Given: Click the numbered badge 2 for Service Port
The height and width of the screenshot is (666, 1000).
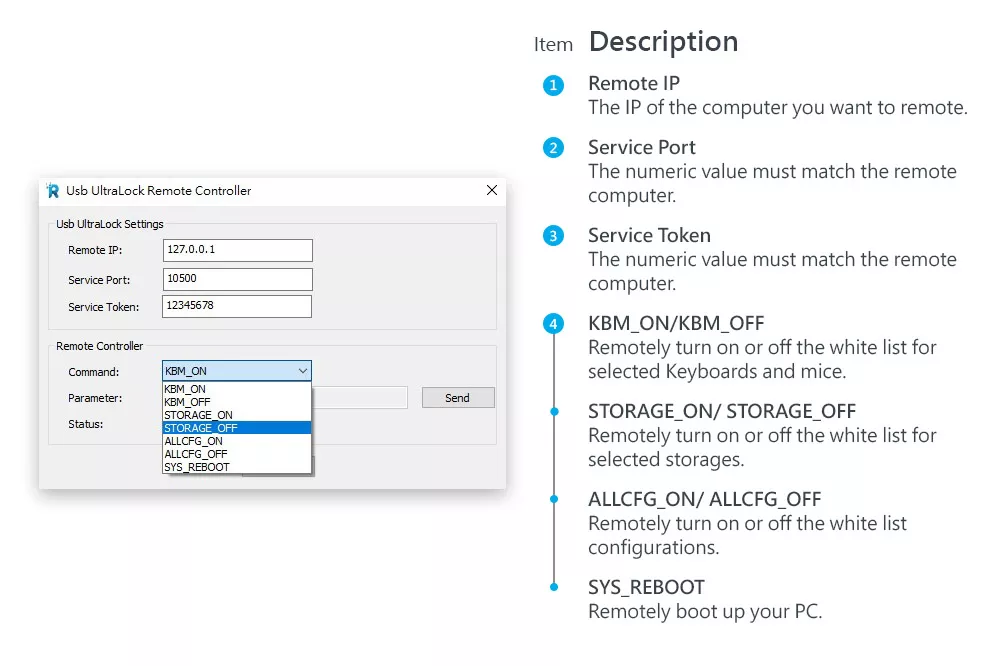Looking at the screenshot, I should (553, 149).
